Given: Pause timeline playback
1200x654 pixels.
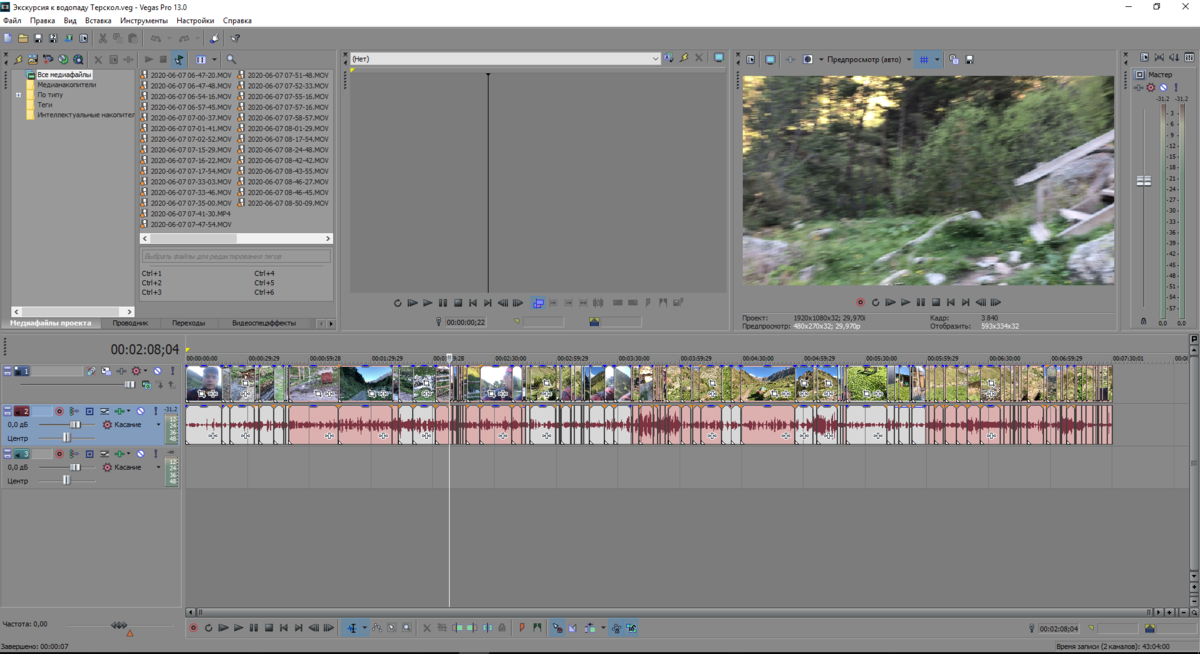Looking at the screenshot, I should click(254, 628).
